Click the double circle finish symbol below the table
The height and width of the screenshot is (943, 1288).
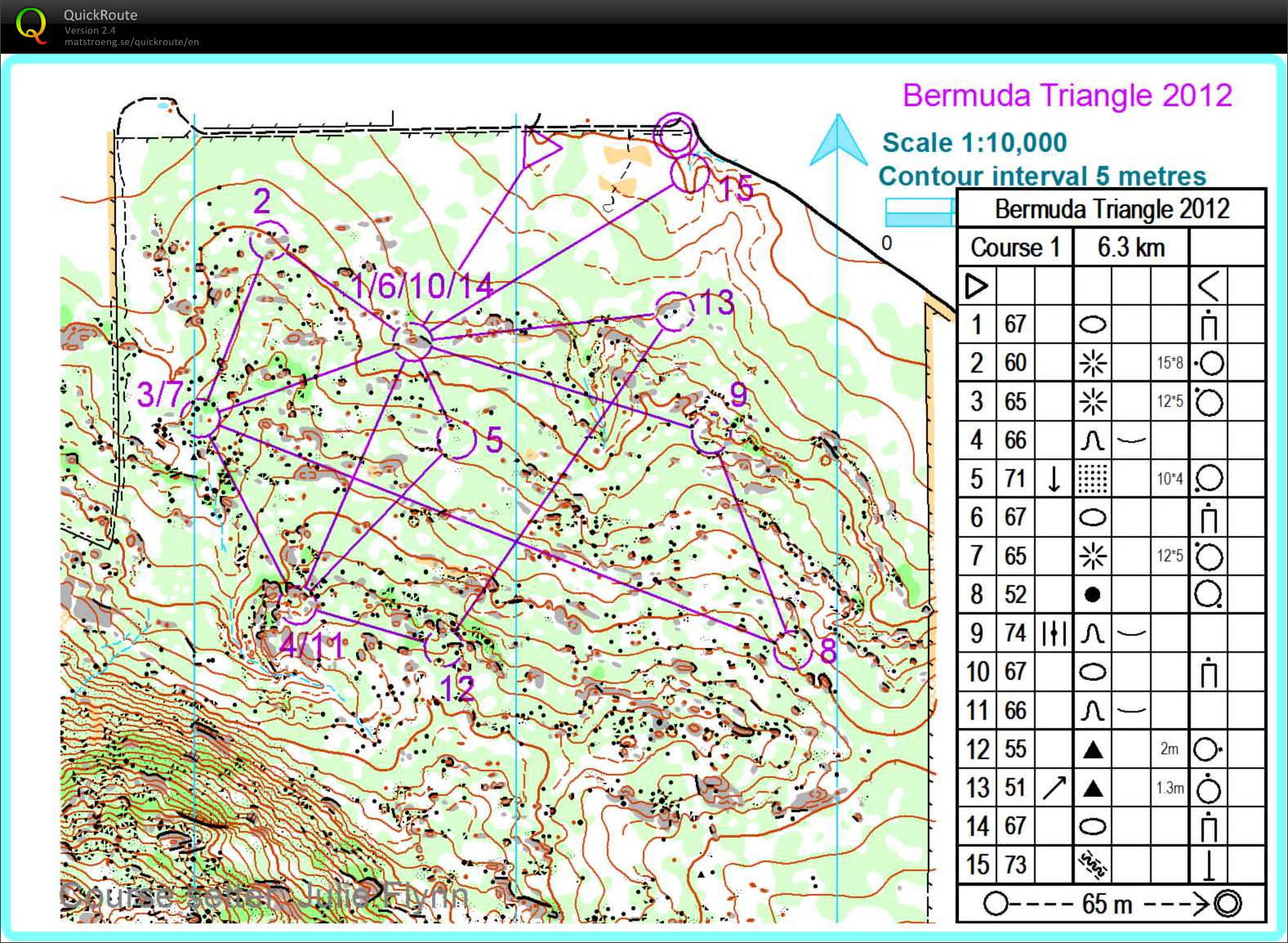pos(1227,904)
